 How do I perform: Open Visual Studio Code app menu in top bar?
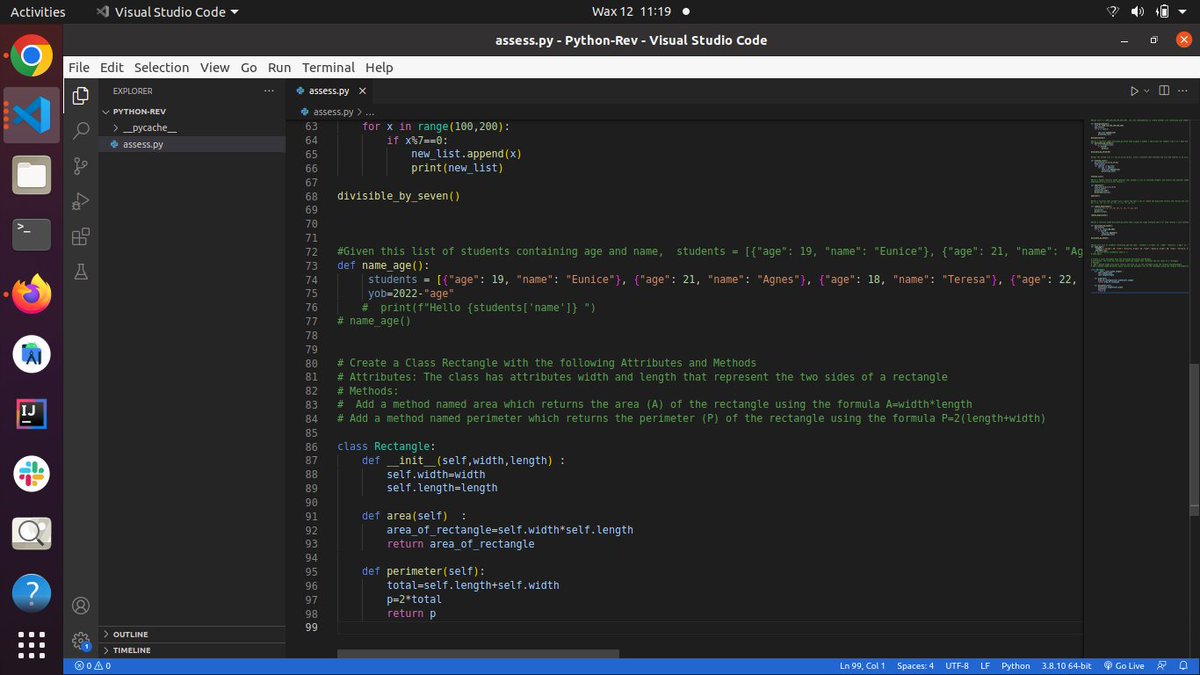point(168,12)
